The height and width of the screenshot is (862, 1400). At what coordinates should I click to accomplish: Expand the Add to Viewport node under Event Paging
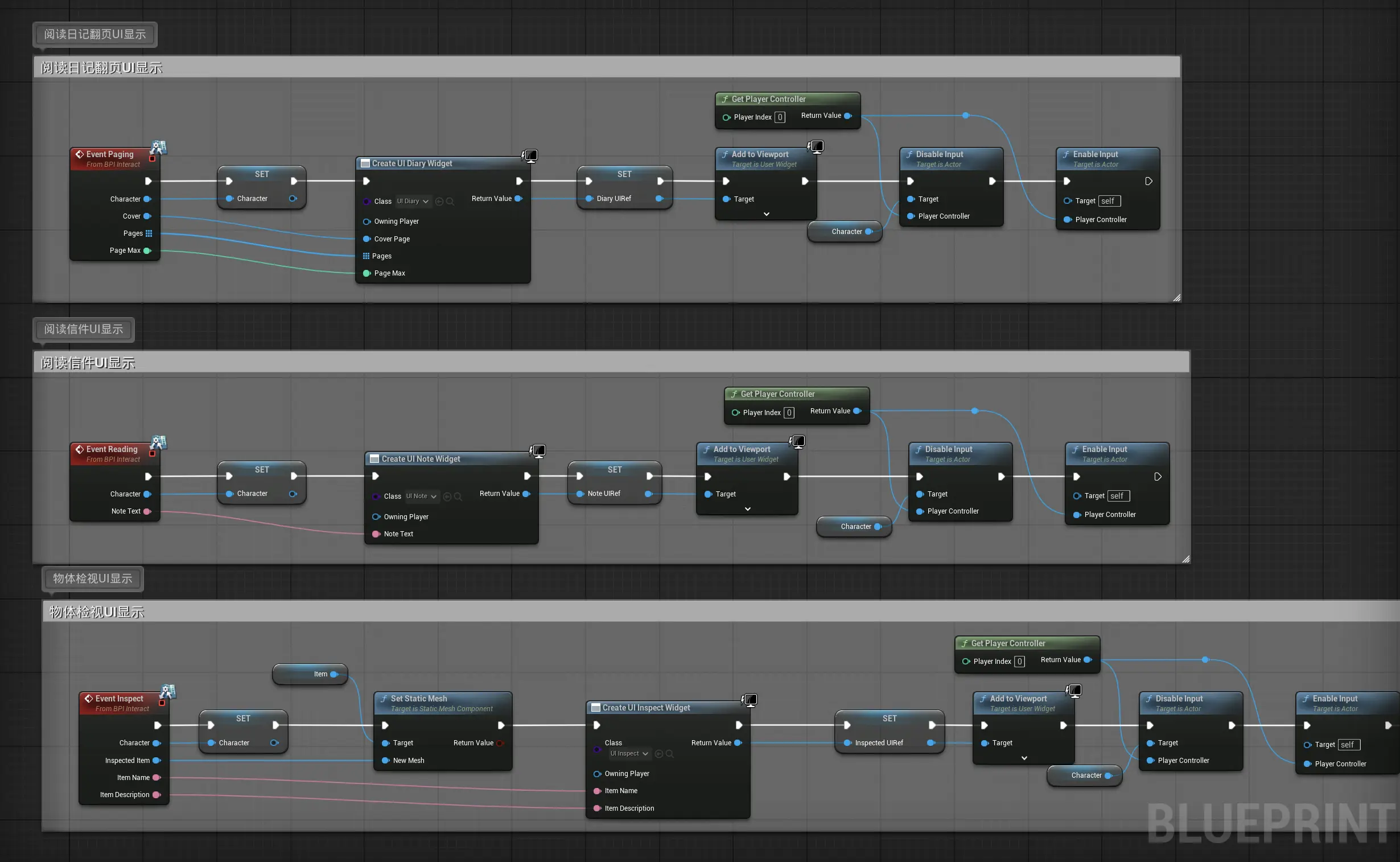click(x=767, y=214)
